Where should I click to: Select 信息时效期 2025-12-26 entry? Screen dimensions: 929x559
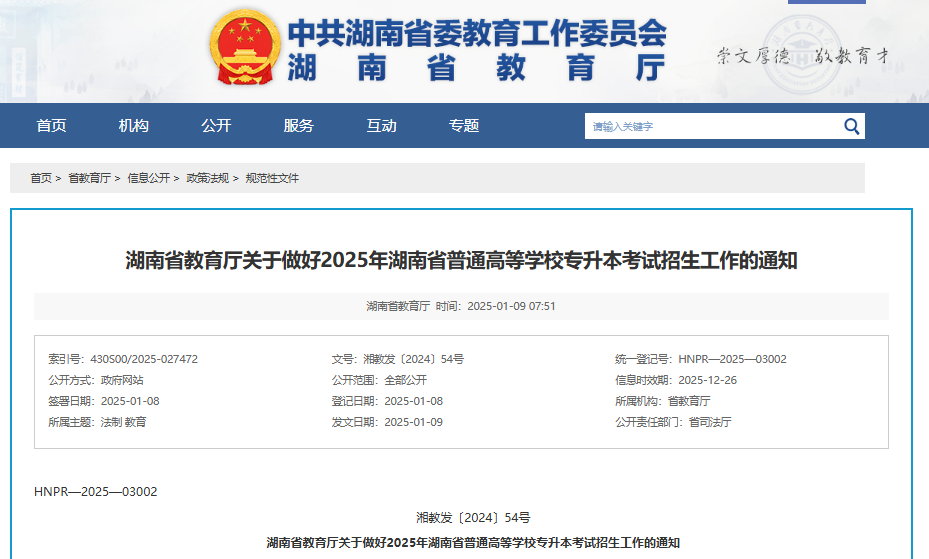click(676, 380)
